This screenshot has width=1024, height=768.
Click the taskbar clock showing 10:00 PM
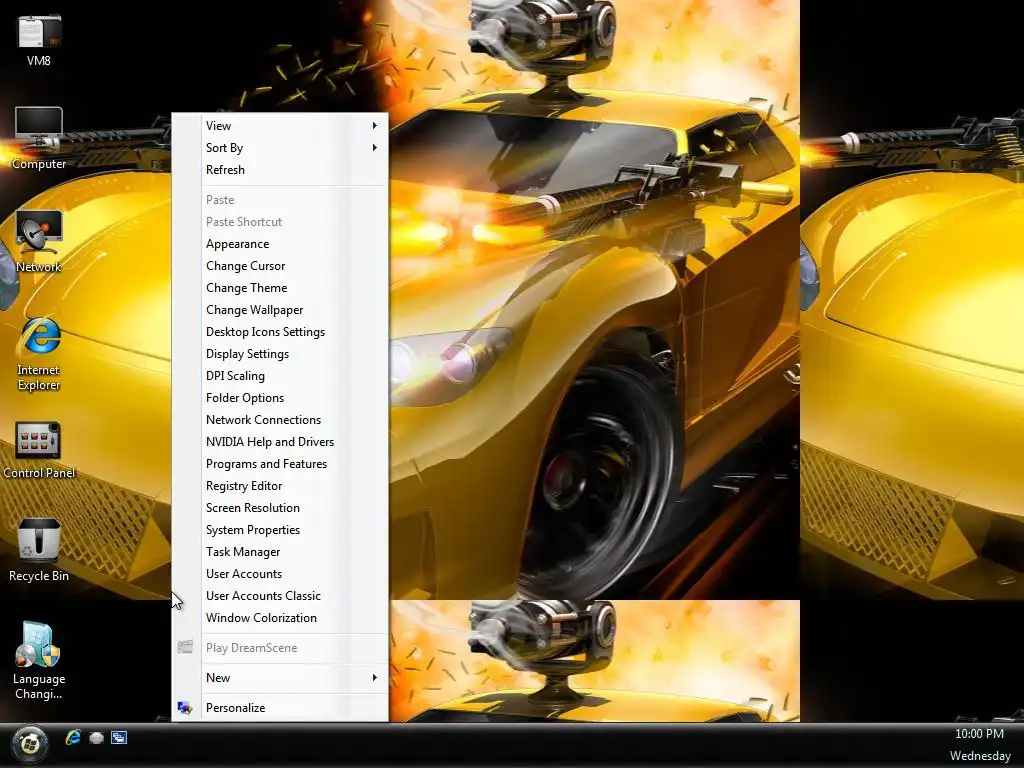pos(979,734)
